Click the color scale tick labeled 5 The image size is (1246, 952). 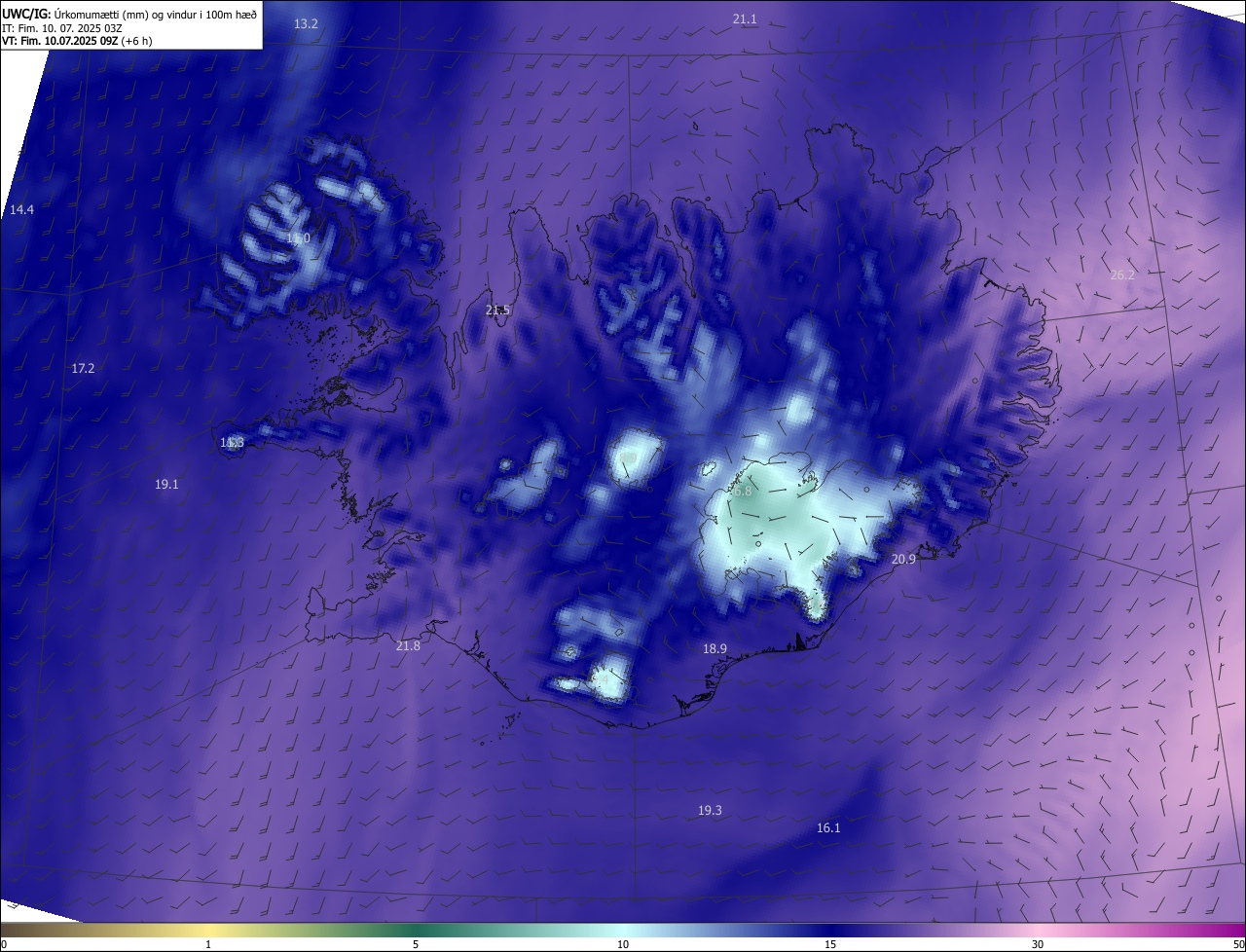(416, 944)
